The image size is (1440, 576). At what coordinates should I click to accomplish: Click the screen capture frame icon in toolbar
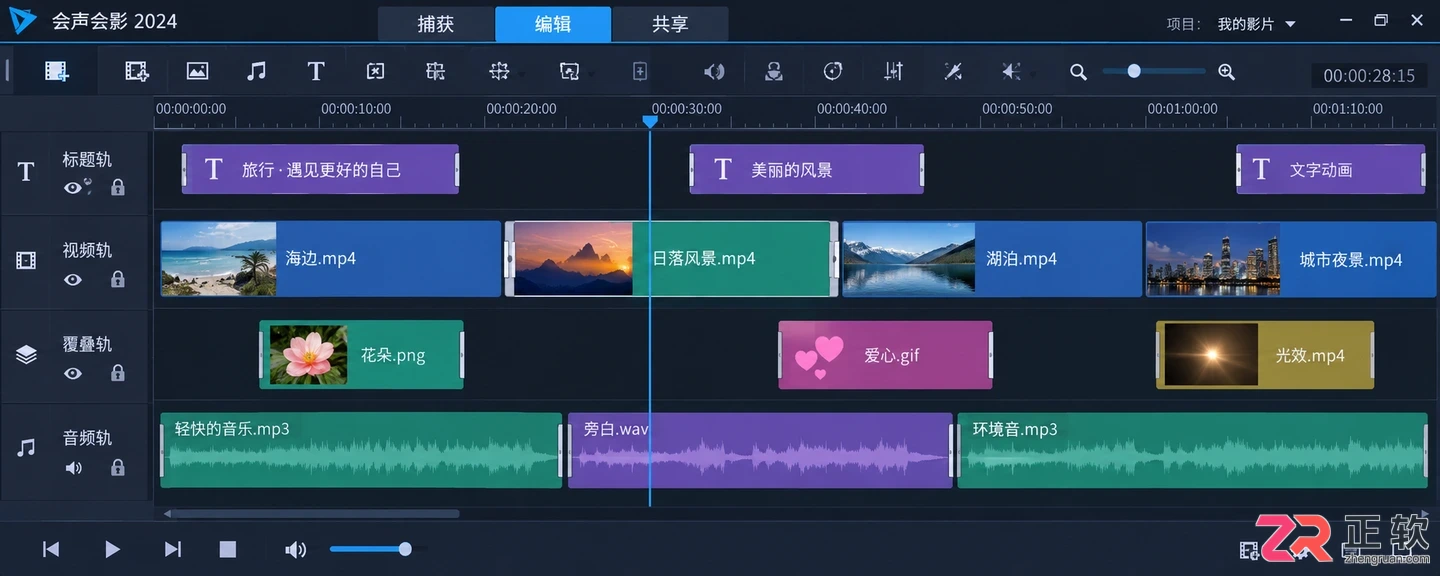pyautogui.click(x=569, y=71)
